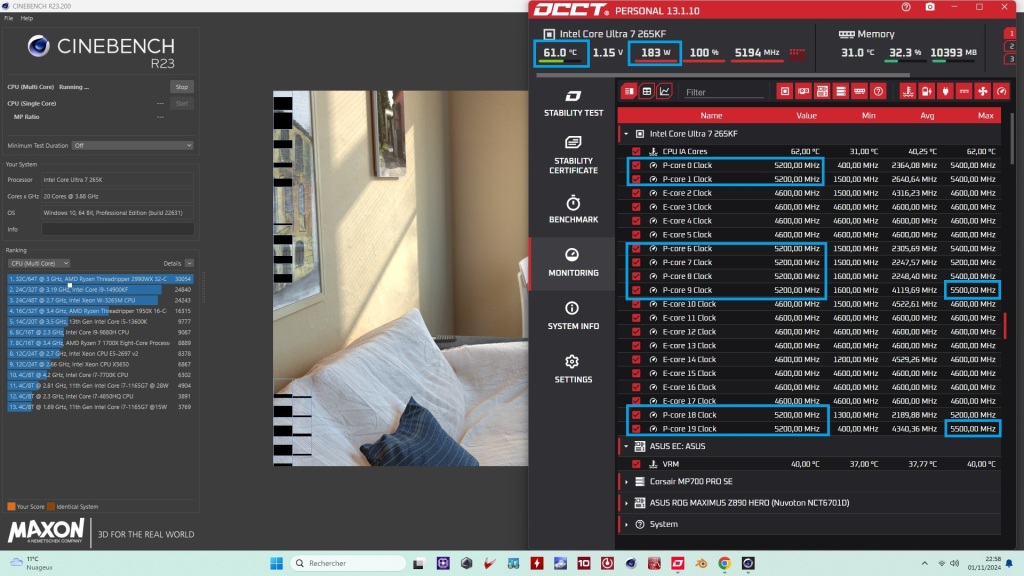
Task: Toggle the CPU sensor filter icon in OCCT
Action: (785, 91)
